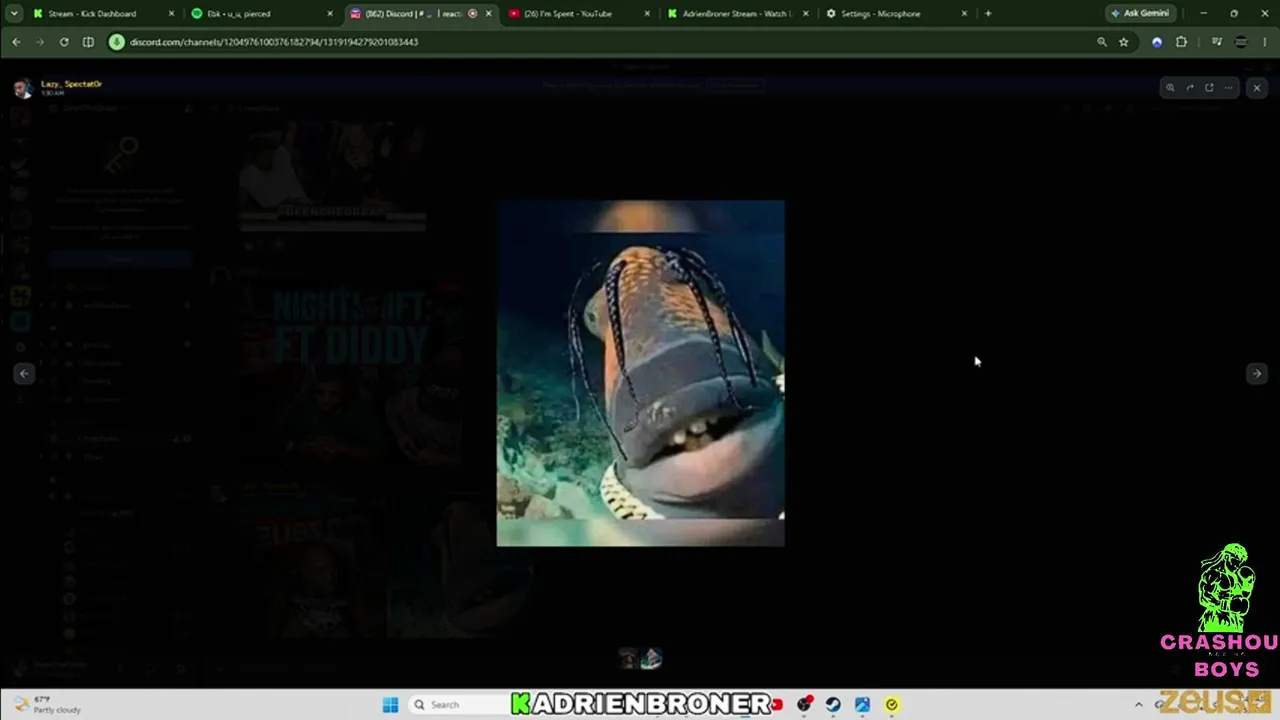Viewport: 1280px width, 720px height.
Task: Reload the Discord page
Action: [x=64, y=42]
